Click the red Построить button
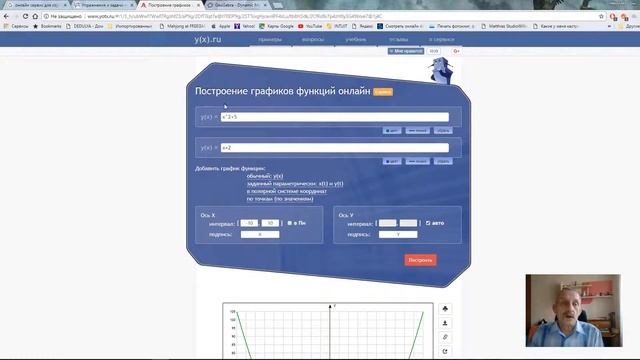This screenshot has height=360, width=640. 420,260
